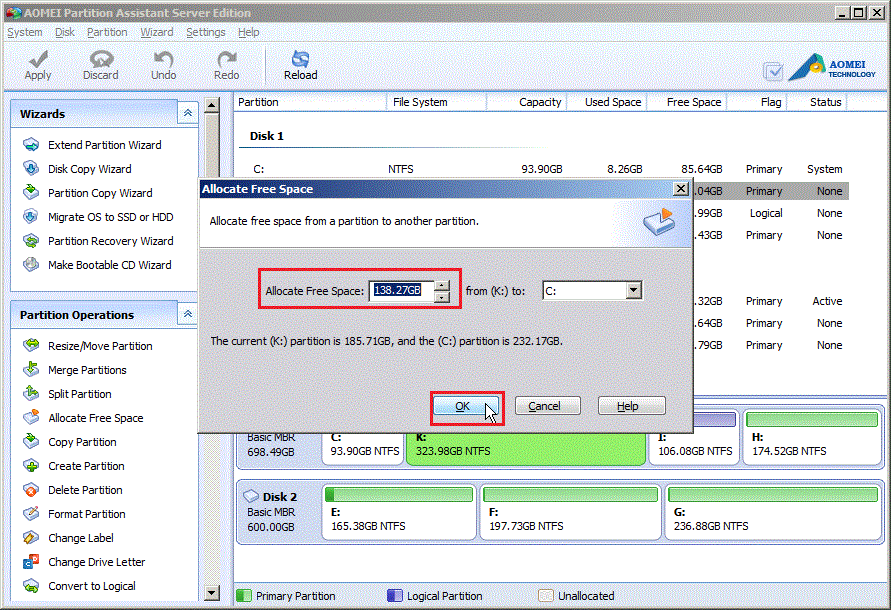Select H: 174.52GB NTFS partition block
The height and width of the screenshot is (610, 891).
811,438
